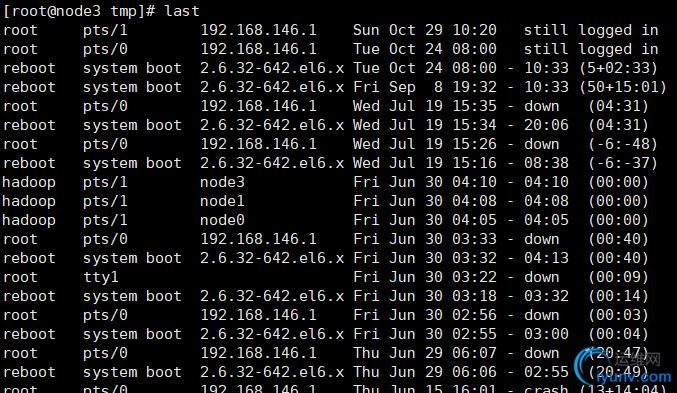This screenshot has width=677, height=393.
Task: Click the Fri Sep 8 19:32 reboot timestamp
Action: [x=424, y=87]
